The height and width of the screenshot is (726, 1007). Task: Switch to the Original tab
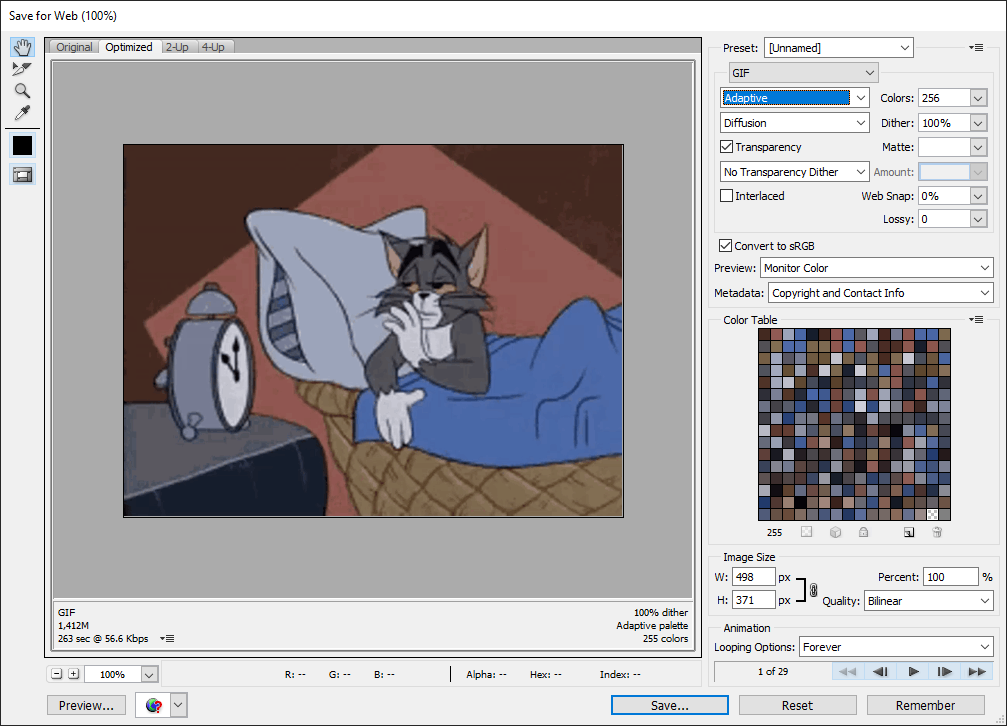click(x=74, y=47)
